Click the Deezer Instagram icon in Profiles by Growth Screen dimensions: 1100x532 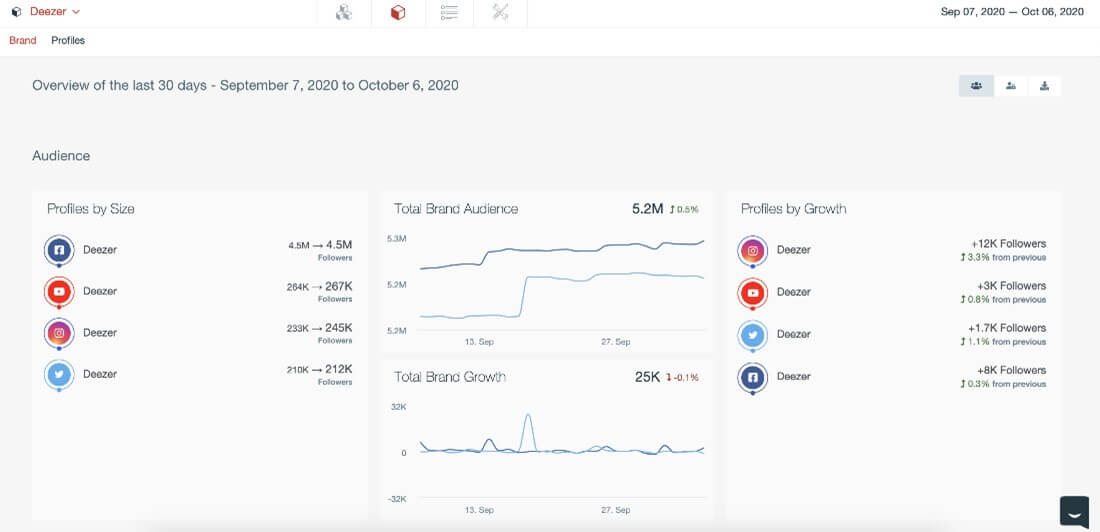[753, 250]
